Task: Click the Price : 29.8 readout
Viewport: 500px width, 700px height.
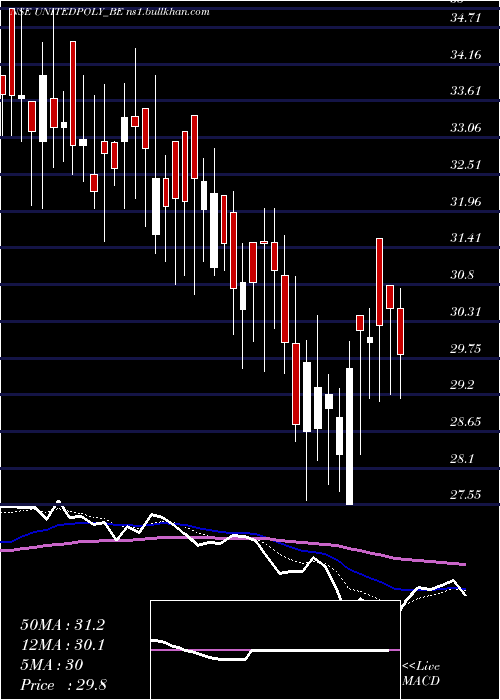Action: pyautogui.click(x=63, y=685)
